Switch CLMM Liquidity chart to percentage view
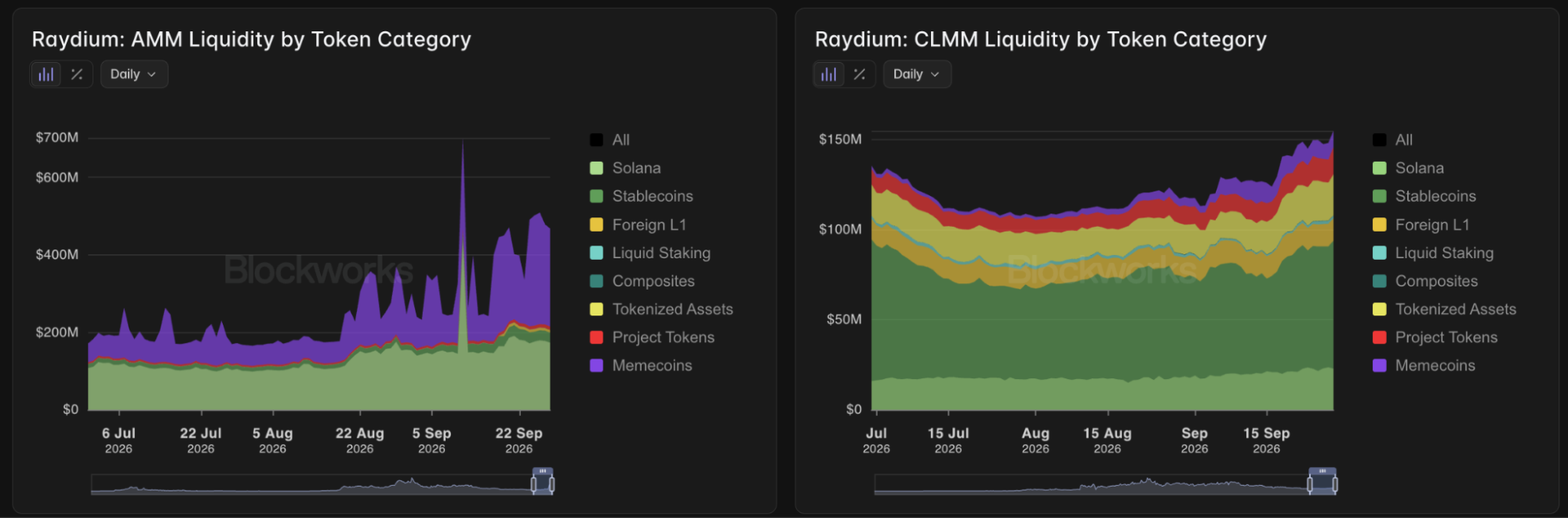This screenshot has height=518, width=1568. (860, 75)
